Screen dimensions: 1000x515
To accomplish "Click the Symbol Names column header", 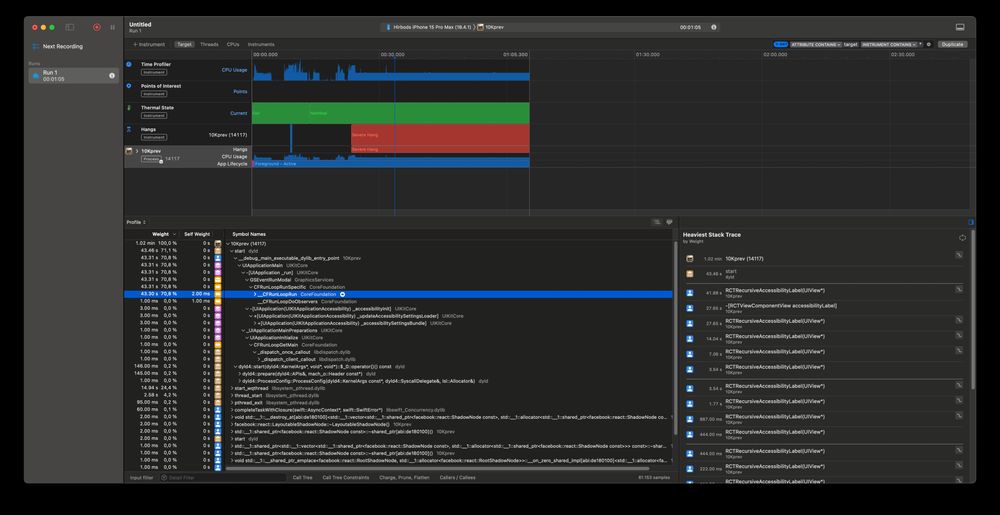I will tap(249, 234).
